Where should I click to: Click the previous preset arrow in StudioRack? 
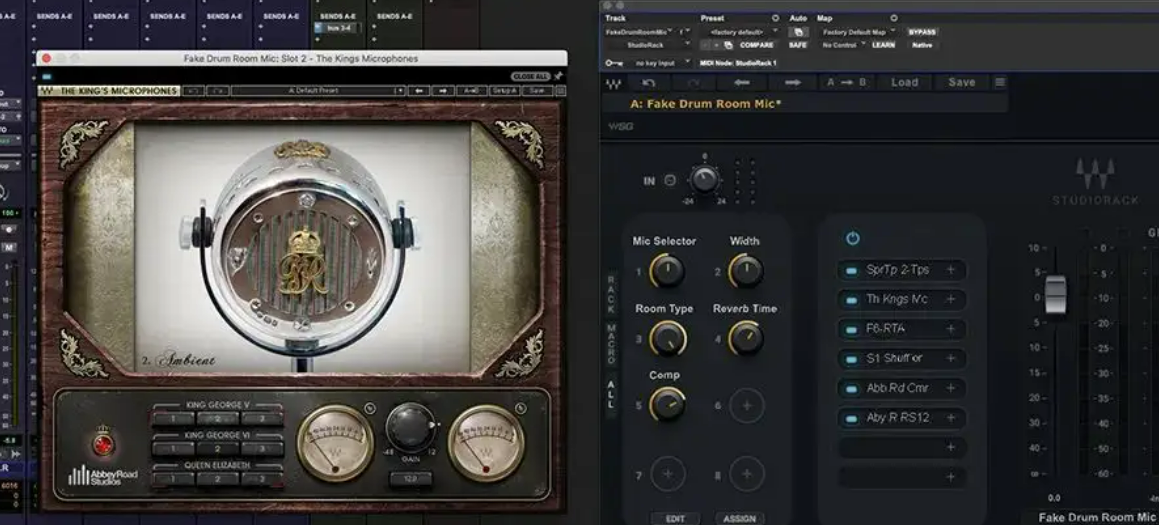pyautogui.click(x=742, y=83)
